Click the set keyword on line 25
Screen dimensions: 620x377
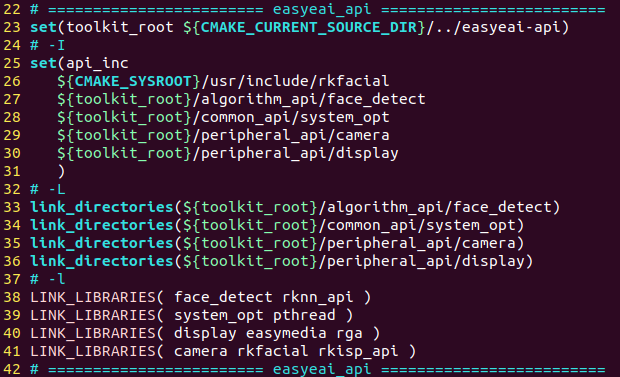(x=43, y=63)
